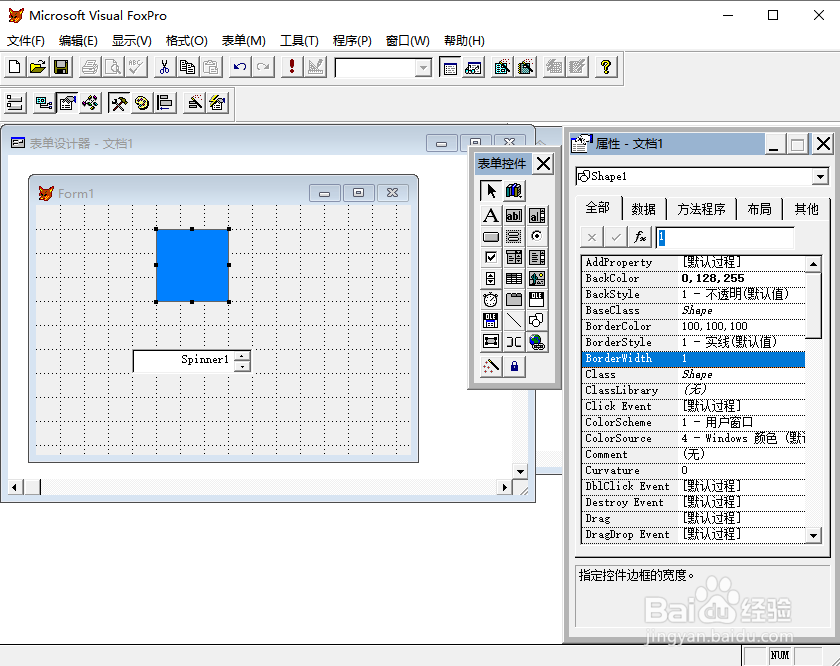Switch to the 其他 tab
This screenshot has height=666, width=840.
pyautogui.click(x=806, y=209)
